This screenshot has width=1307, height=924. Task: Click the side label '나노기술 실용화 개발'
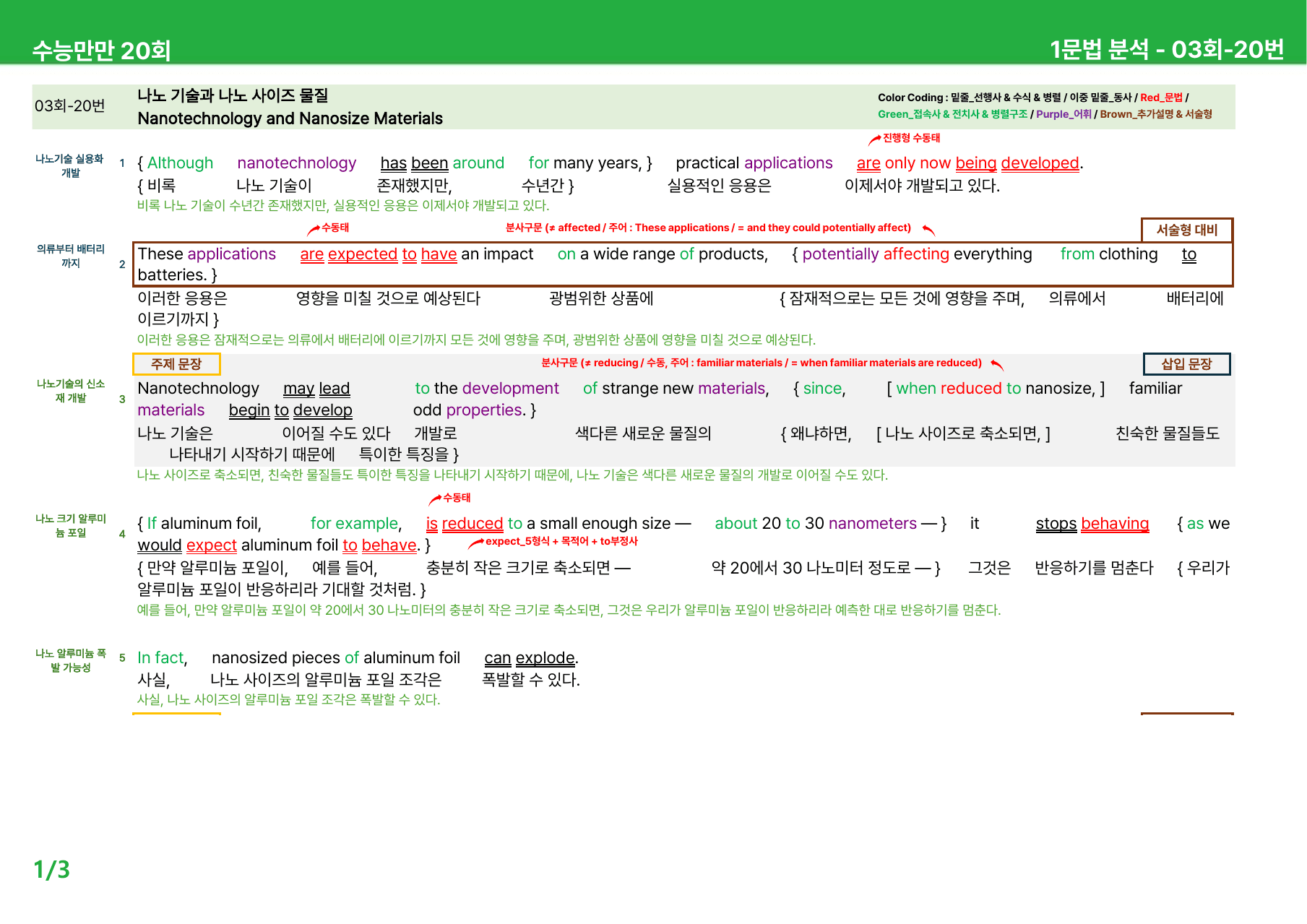click(x=70, y=165)
